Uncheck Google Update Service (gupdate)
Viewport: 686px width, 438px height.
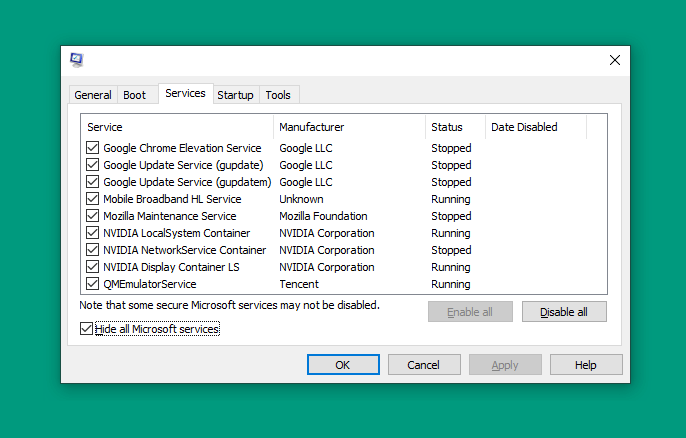[92, 165]
